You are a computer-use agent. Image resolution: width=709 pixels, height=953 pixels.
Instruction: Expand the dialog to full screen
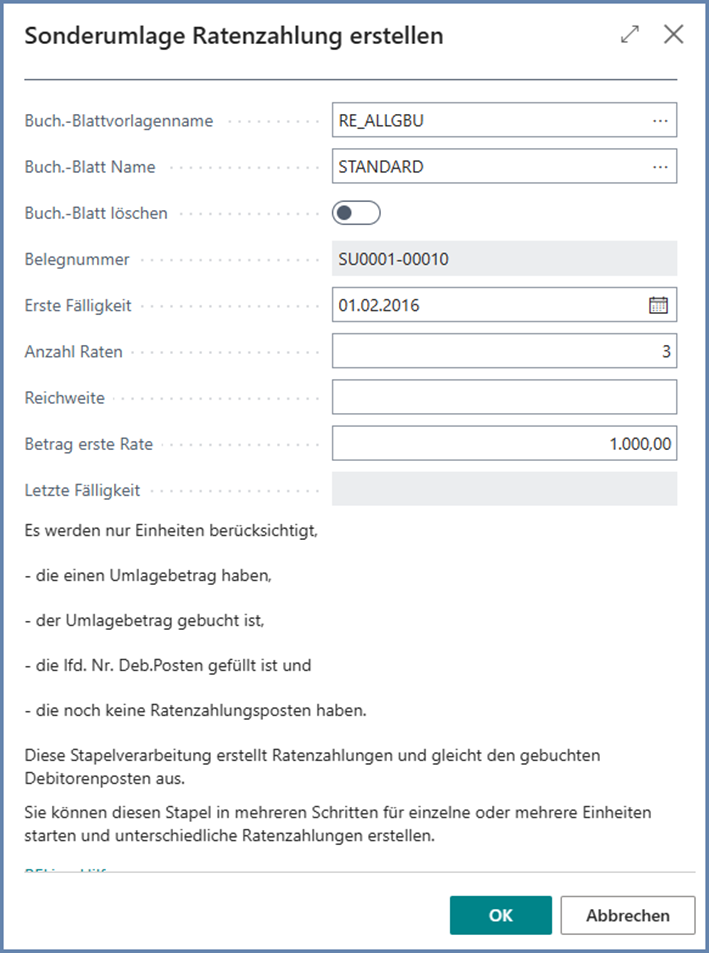630,35
